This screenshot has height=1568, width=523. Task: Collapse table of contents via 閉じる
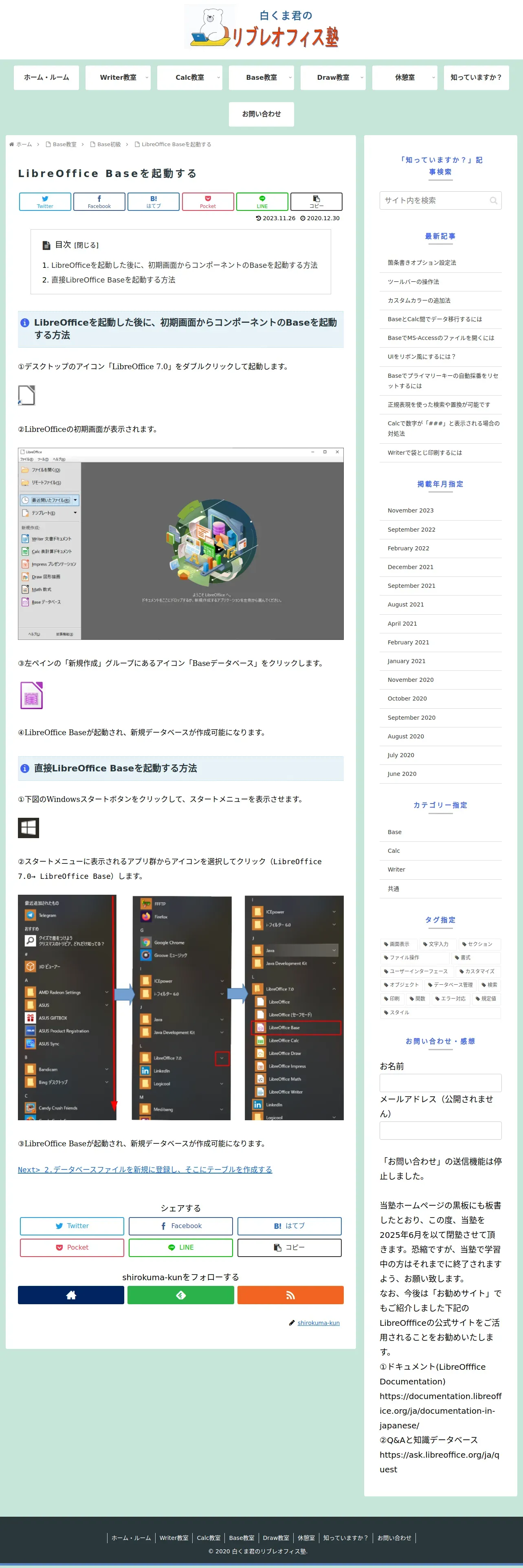pos(86,245)
